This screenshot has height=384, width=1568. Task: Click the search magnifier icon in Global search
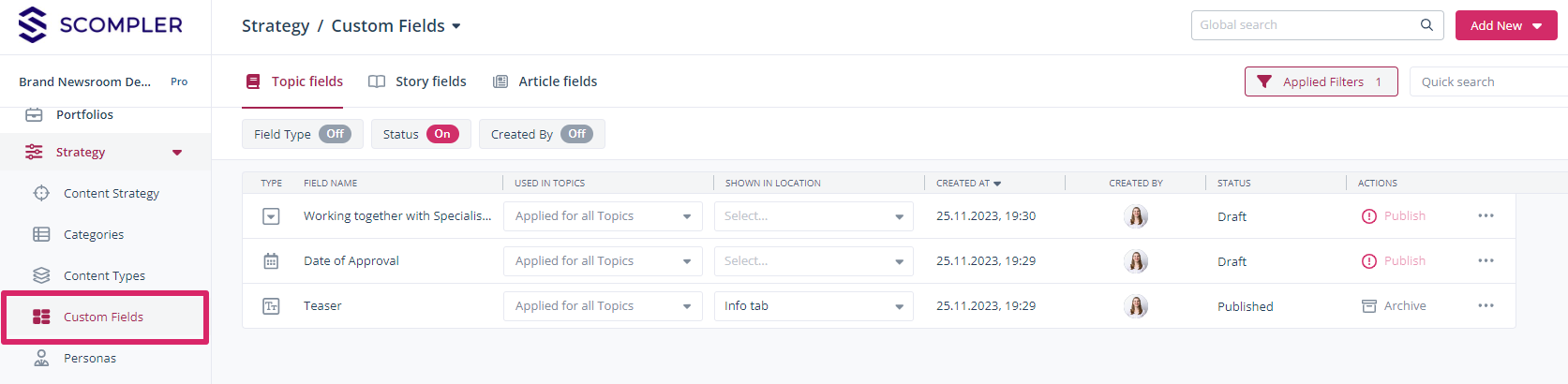tap(1426, 25)
